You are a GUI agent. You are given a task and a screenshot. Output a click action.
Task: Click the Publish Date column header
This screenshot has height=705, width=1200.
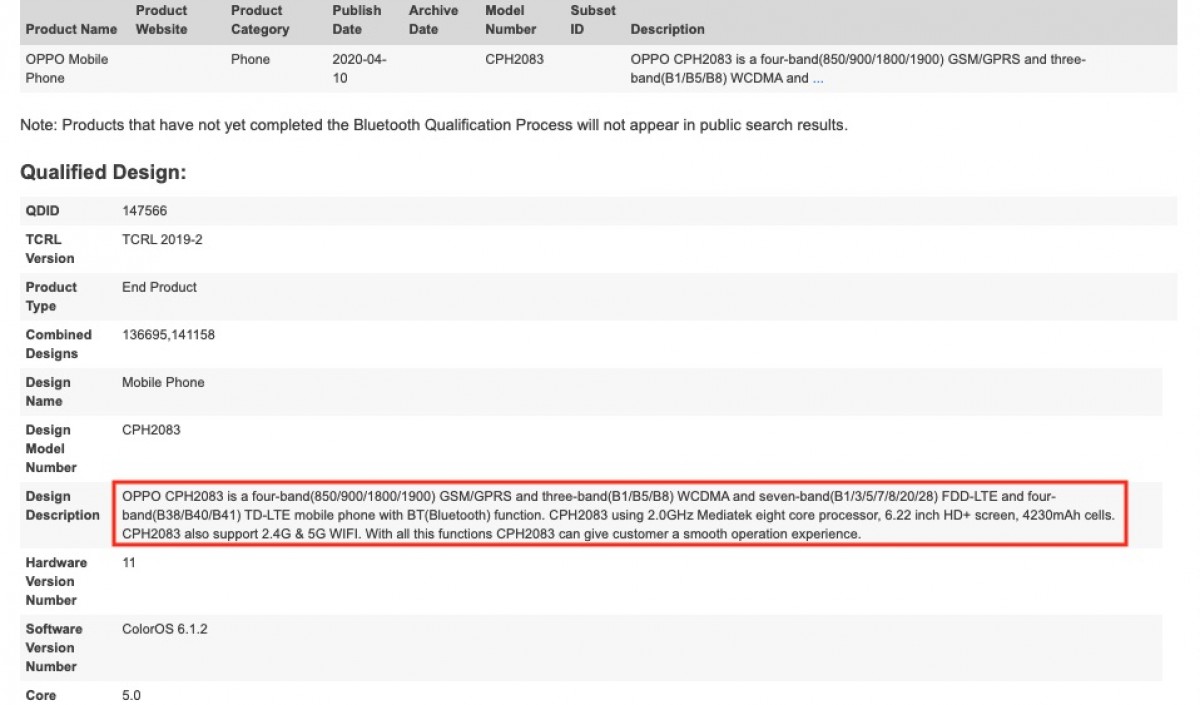click(x=357, y=20)
